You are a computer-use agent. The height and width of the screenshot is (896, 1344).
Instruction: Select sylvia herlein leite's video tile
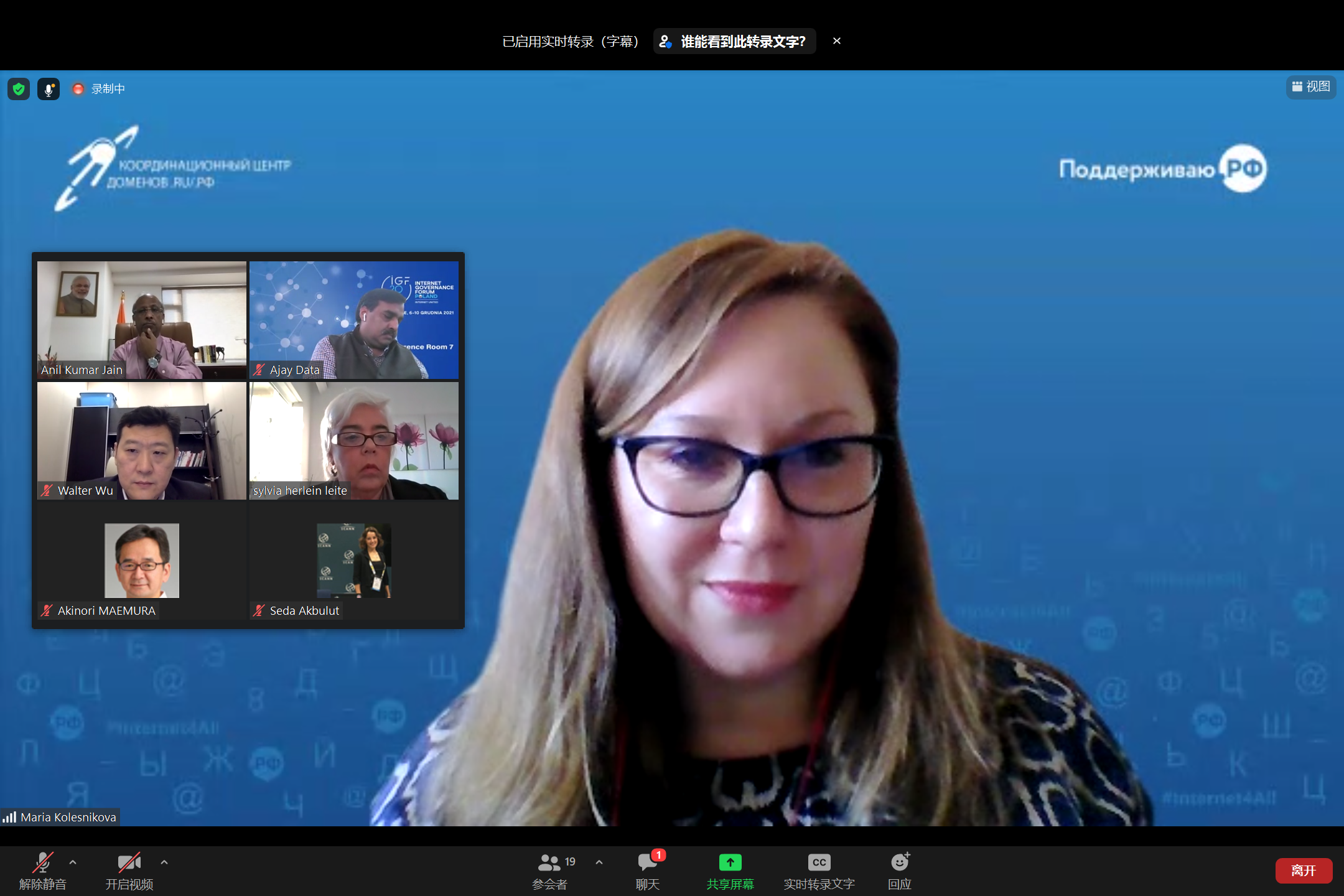[354, 441]
